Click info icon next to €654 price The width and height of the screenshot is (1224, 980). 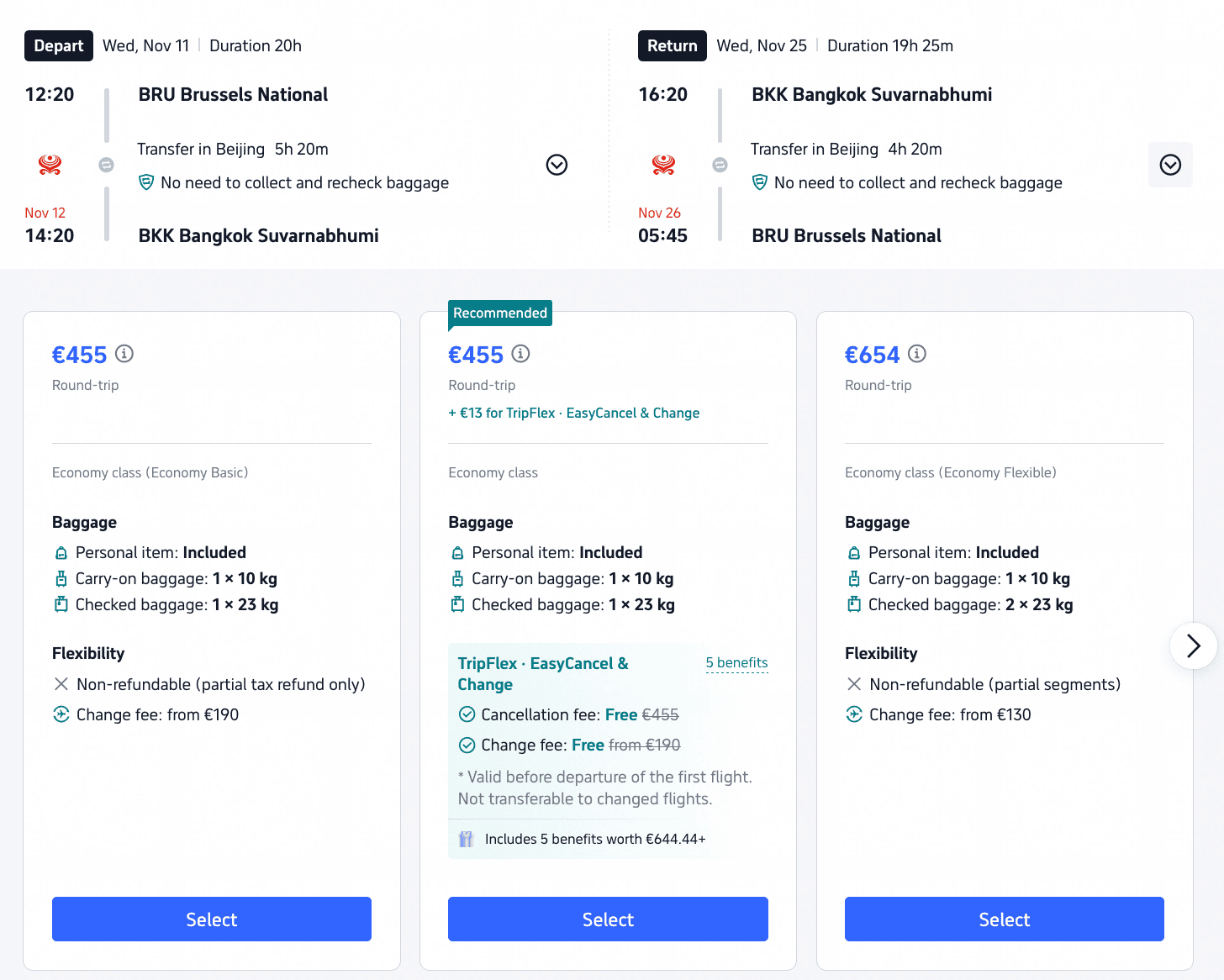click(x=917, y=354)
